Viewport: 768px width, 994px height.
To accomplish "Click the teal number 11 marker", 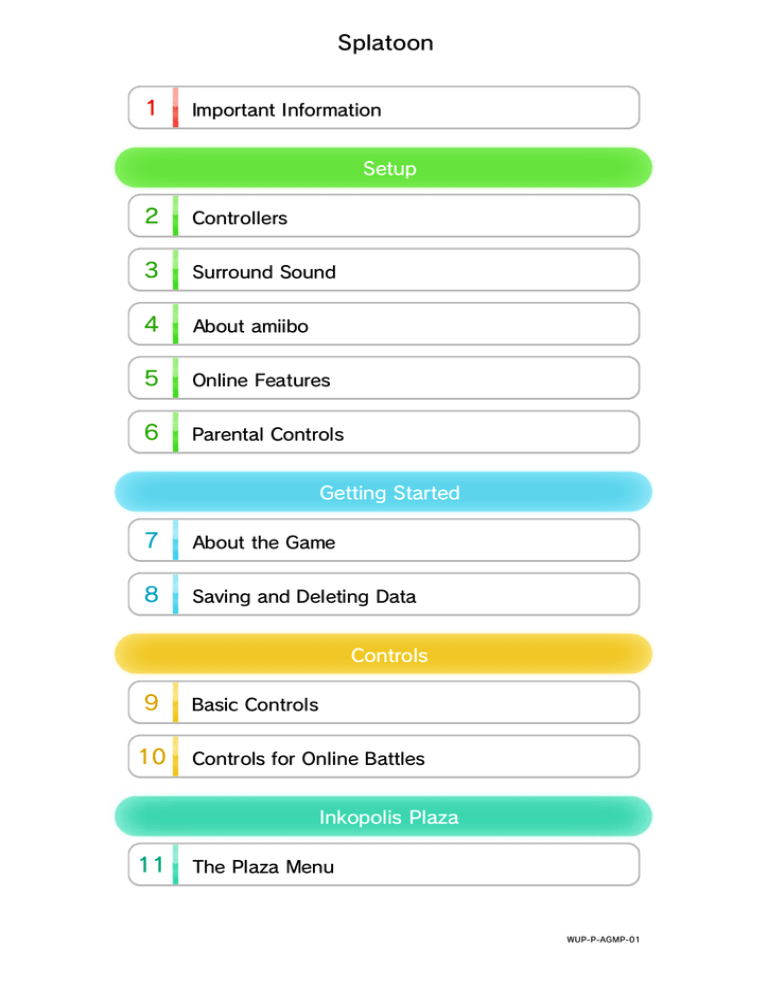I will [151, 865].
